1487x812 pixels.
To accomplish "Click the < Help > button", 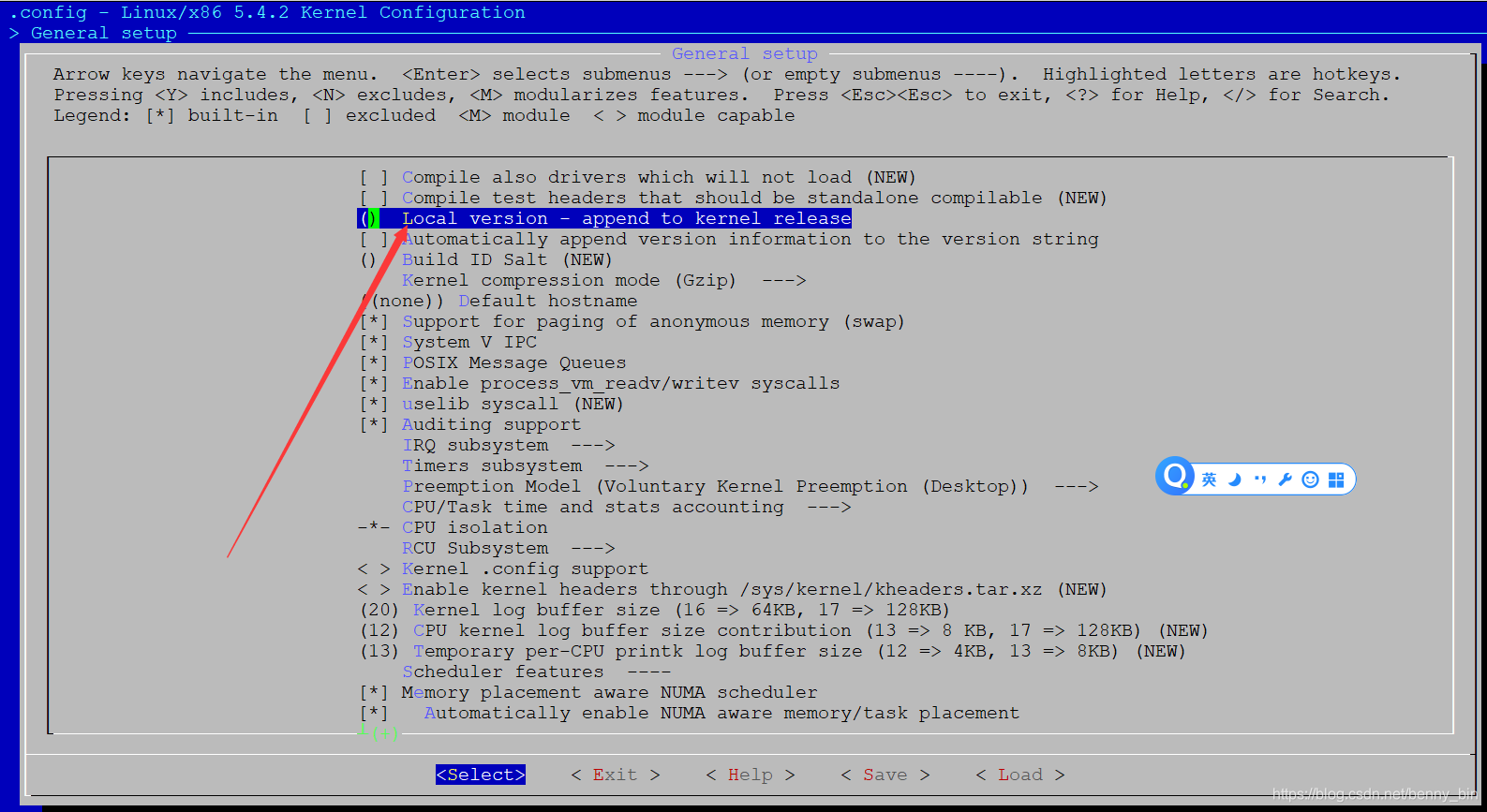I will pyautogui.click(x=751, y=775).
